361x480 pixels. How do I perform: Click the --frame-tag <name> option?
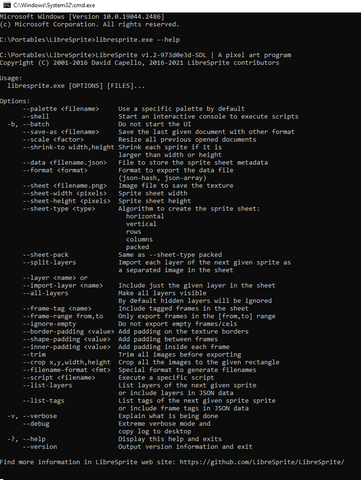tap(57, 308)
